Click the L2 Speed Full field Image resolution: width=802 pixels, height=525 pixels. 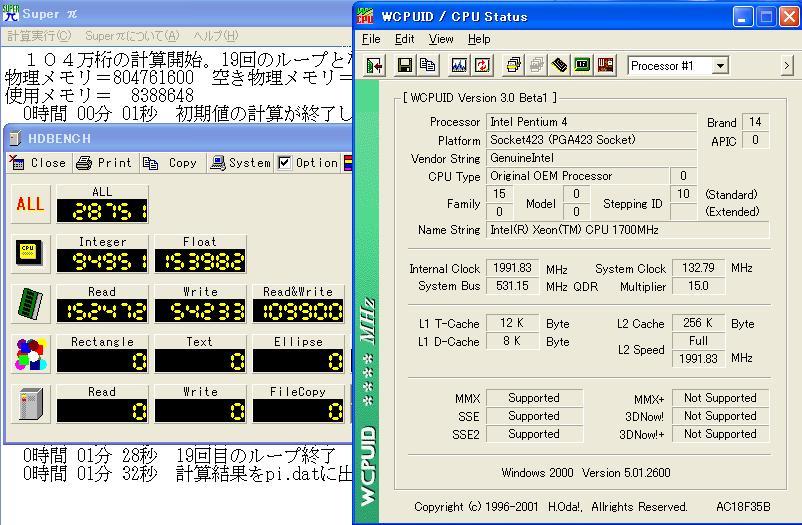(698, 341)
